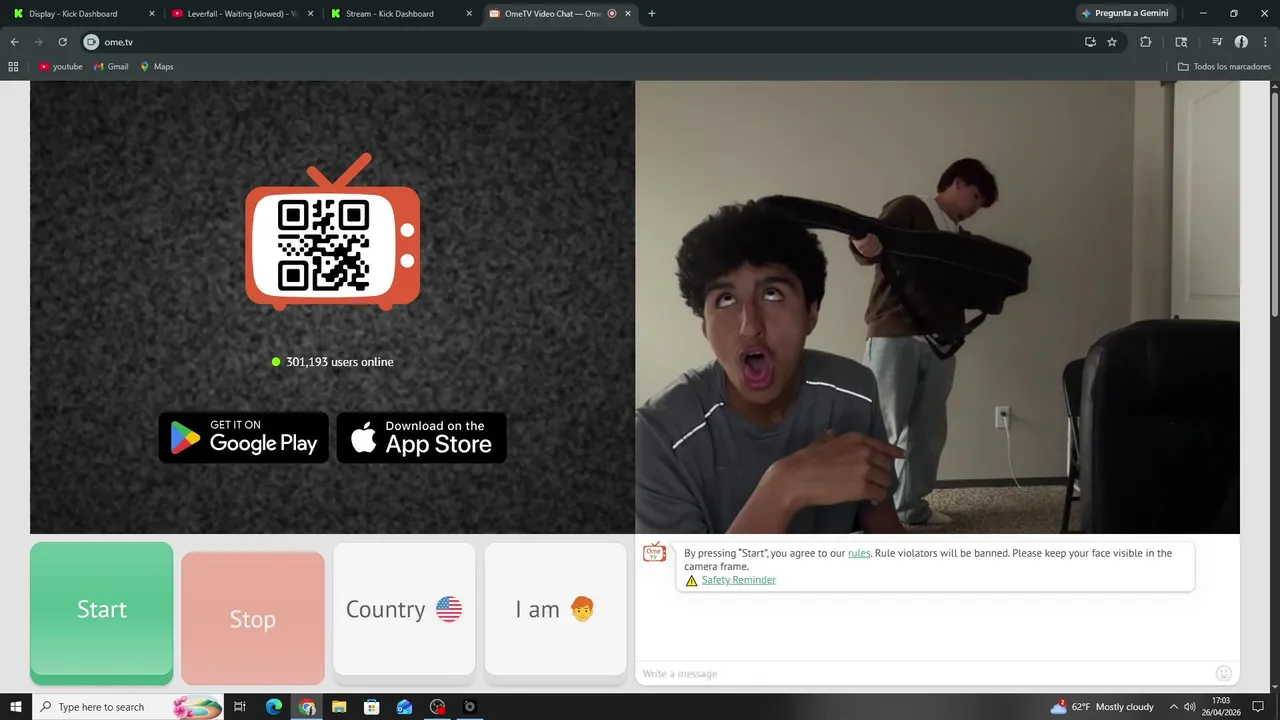
Task: Close the 'Stream - Kick Dashboard' tab
Action: [x=469, y=14]
